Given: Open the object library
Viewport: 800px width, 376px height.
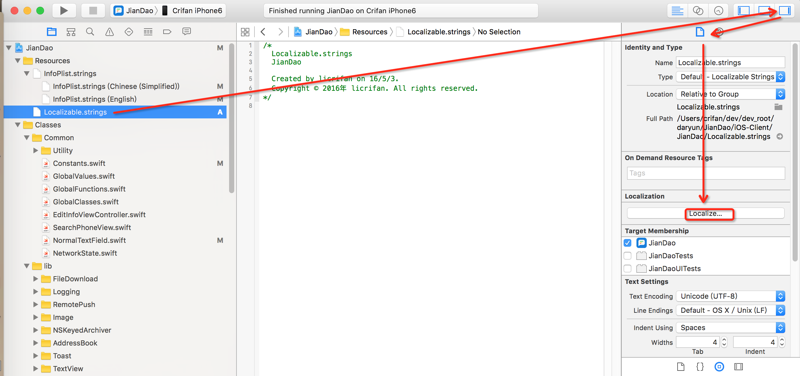Looking at the screenshot, I should click(x=719, y=367).
